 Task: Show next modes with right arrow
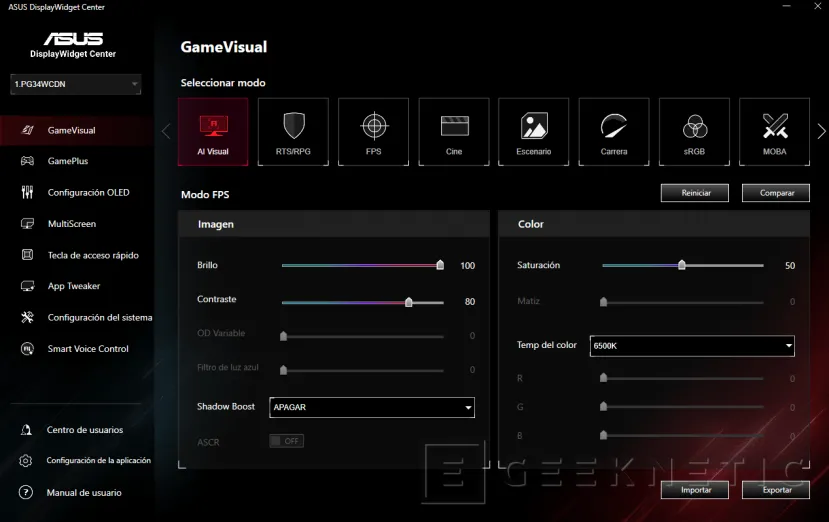(821, 132)
